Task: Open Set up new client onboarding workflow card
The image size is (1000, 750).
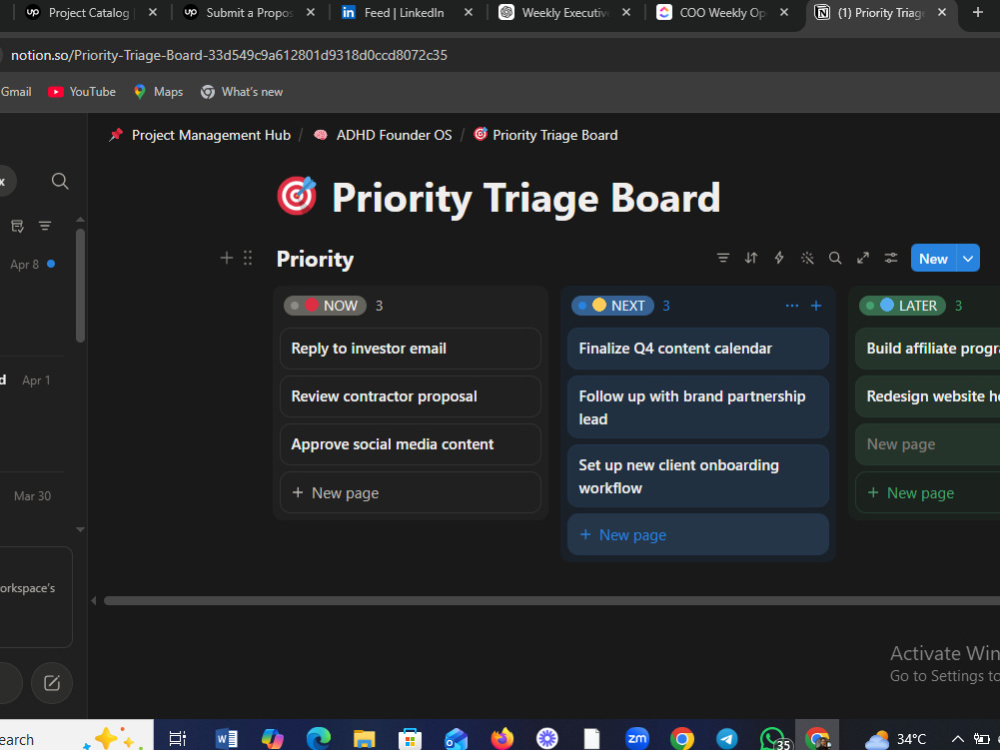Action: tap(698, 476)
